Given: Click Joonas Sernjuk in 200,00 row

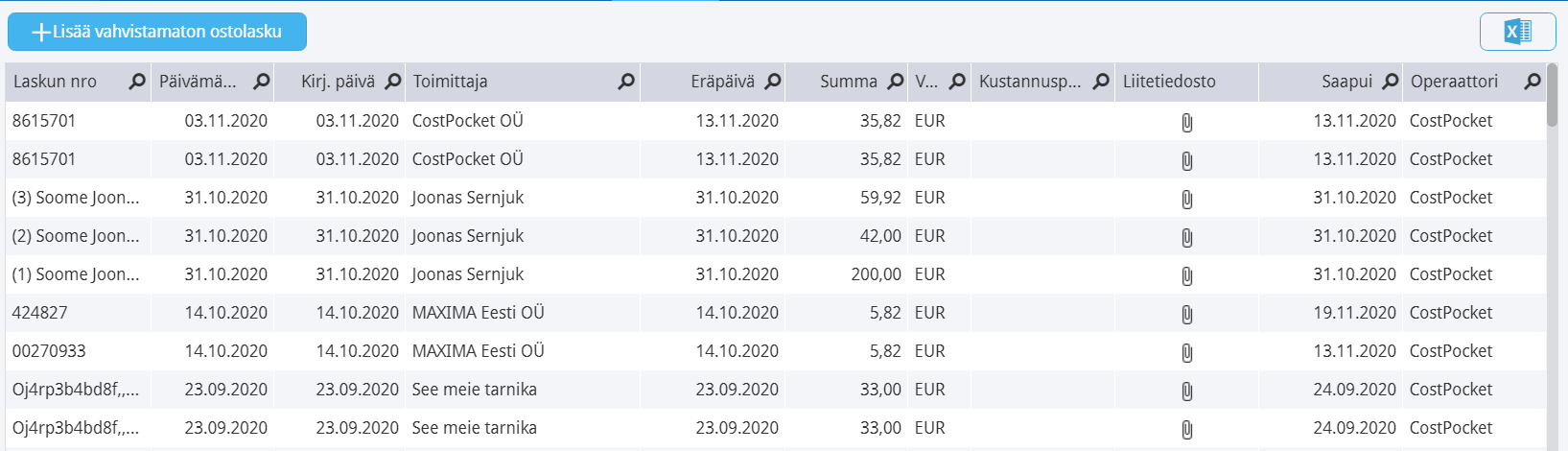Looking at the screenshot, I should pos(468,274).
